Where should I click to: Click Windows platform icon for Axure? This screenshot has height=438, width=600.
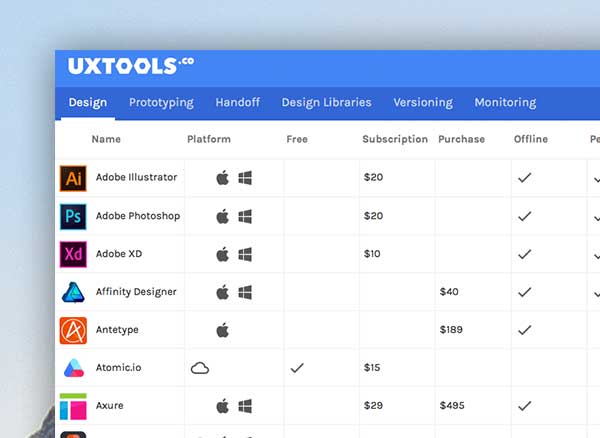pos(245,406)
